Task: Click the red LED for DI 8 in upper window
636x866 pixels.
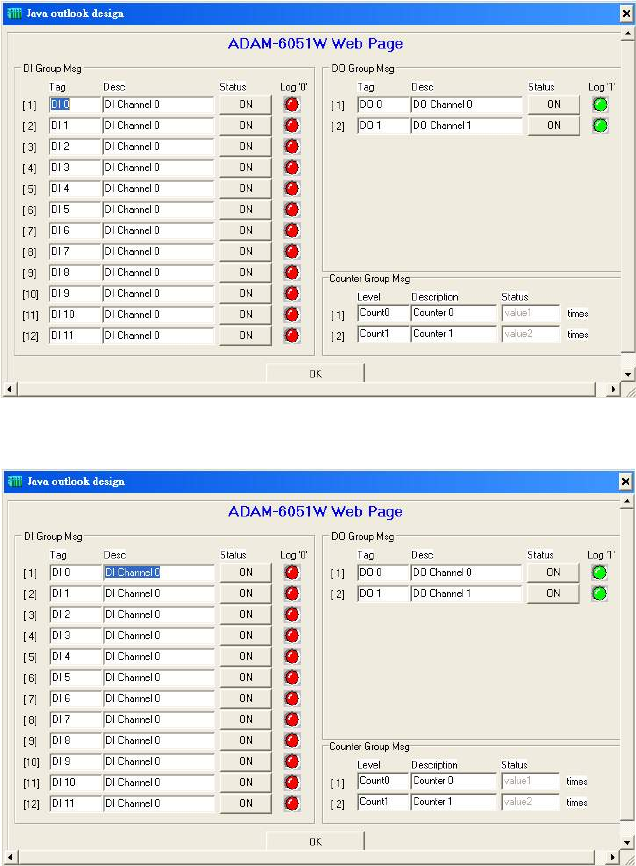Action: (x=292, y=272)
